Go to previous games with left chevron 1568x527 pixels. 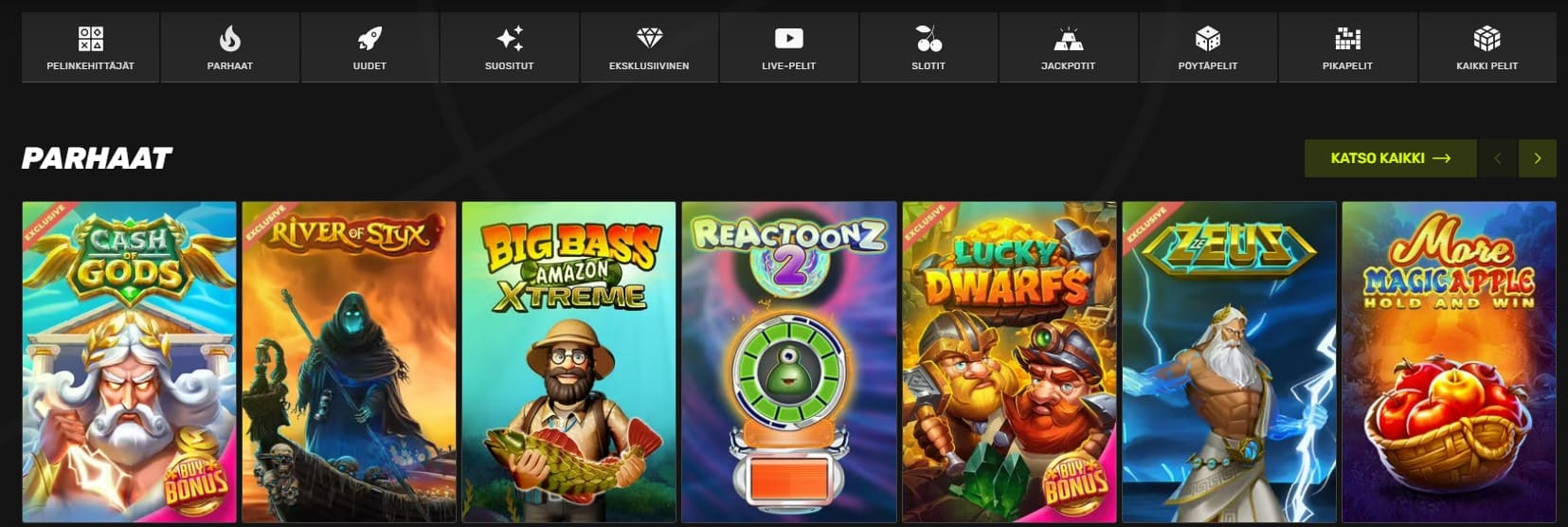[1498, 158]
